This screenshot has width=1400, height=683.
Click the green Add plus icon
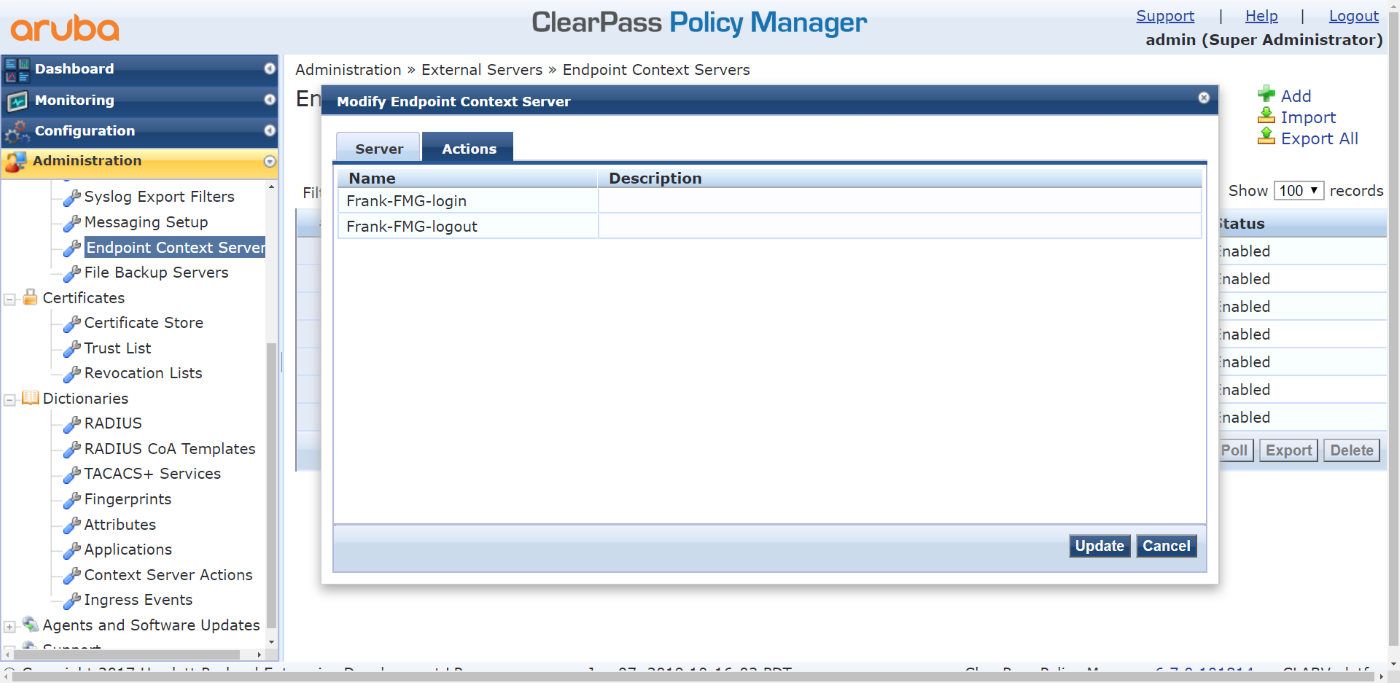click(1267, 95)
